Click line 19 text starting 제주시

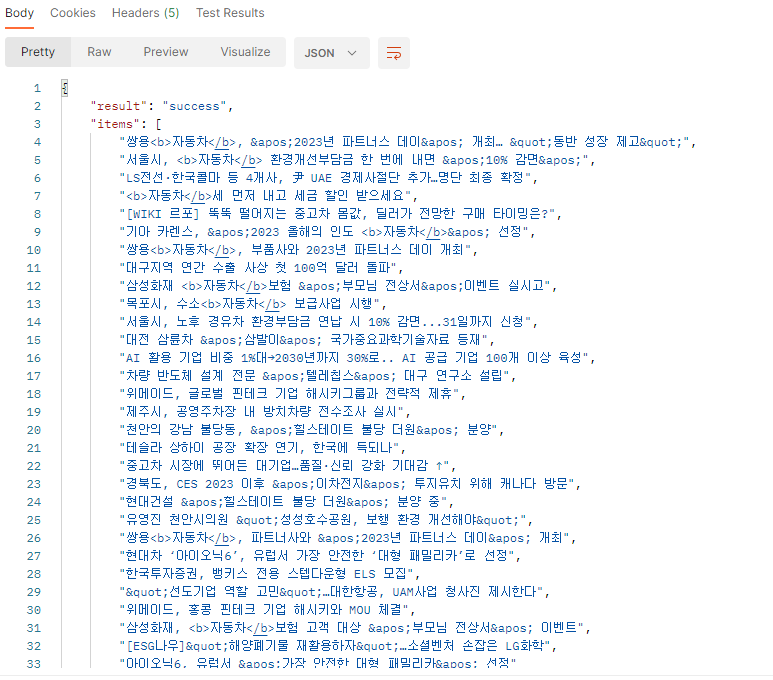[262, 412]
